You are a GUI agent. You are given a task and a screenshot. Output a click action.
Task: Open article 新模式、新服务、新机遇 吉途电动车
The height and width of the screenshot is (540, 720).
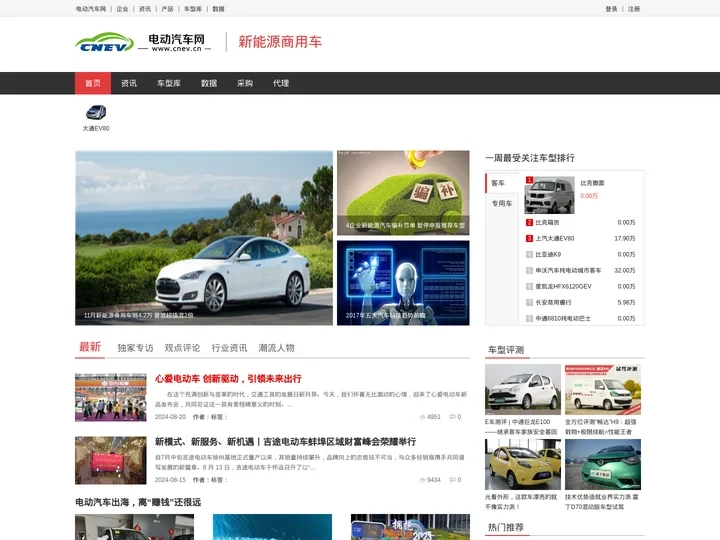point(285,442)
